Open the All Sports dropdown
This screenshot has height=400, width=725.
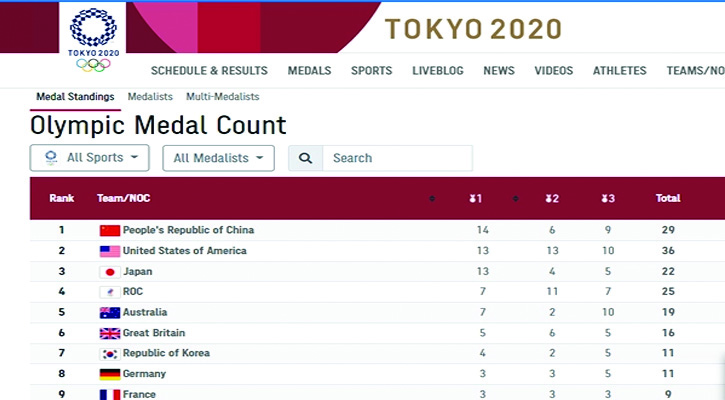[x=90, y=158]
